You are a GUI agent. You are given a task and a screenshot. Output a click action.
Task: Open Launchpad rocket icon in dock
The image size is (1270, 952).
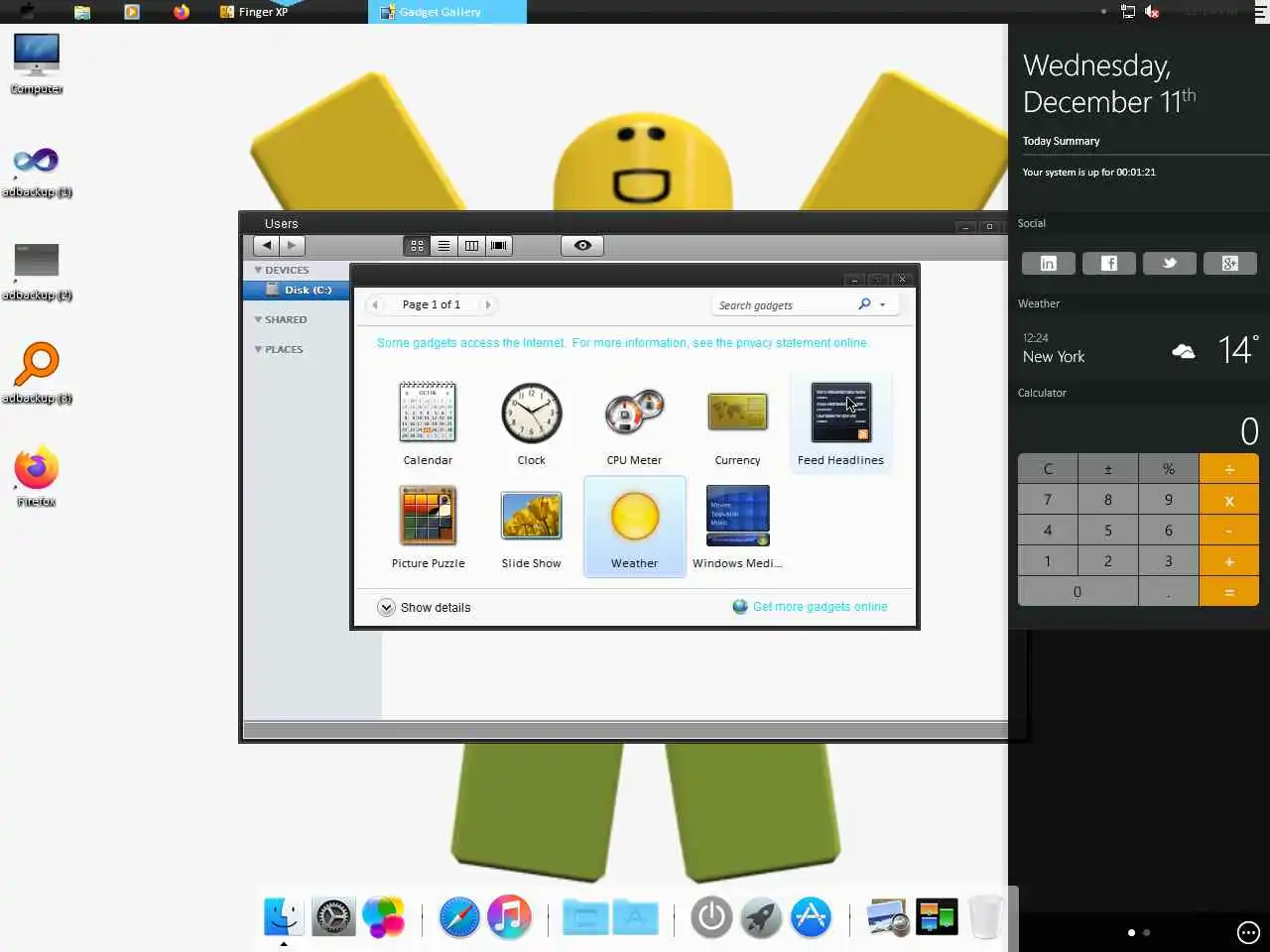[x=761, y=916]
